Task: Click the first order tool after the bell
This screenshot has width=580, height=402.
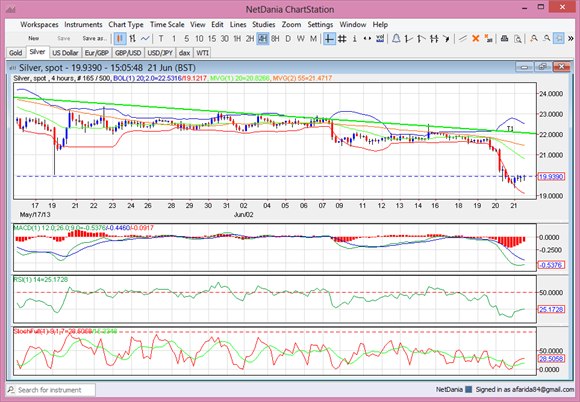Action: point(408,38)
